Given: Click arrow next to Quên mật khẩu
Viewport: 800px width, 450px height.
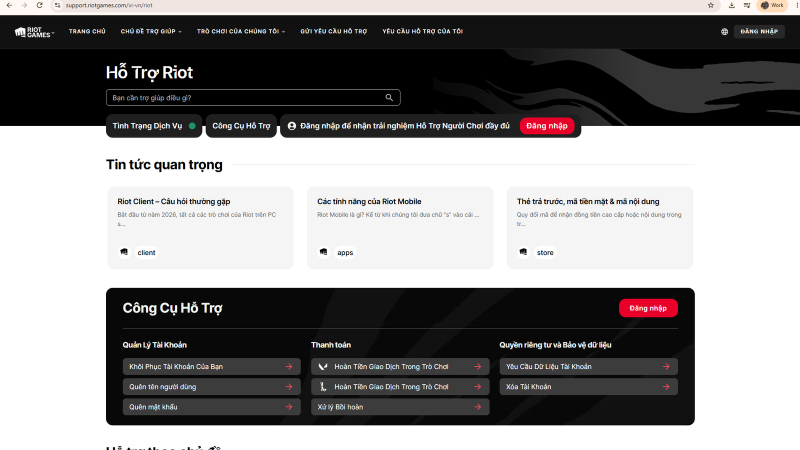Looking at the screenshot, I should pos(289,407).
